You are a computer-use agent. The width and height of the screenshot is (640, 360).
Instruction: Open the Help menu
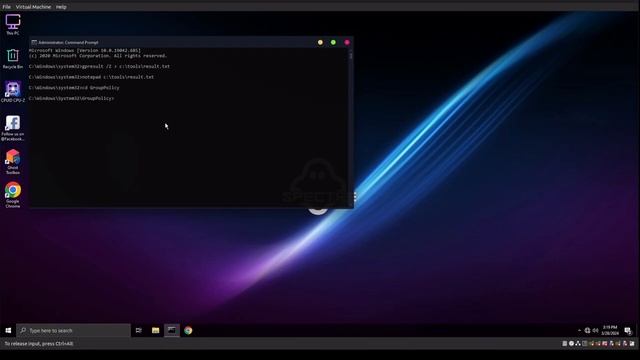point(61,7)
